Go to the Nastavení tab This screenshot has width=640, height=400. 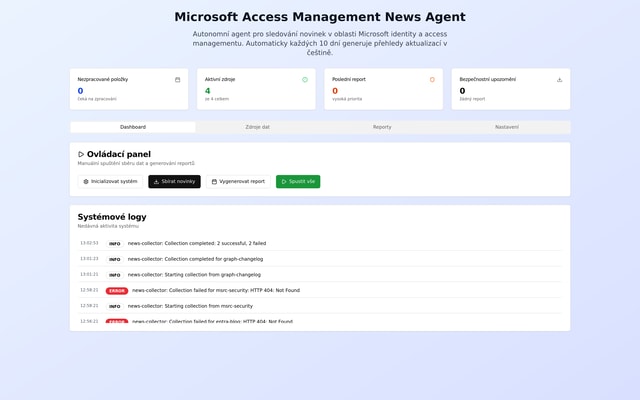coord(507,127)
